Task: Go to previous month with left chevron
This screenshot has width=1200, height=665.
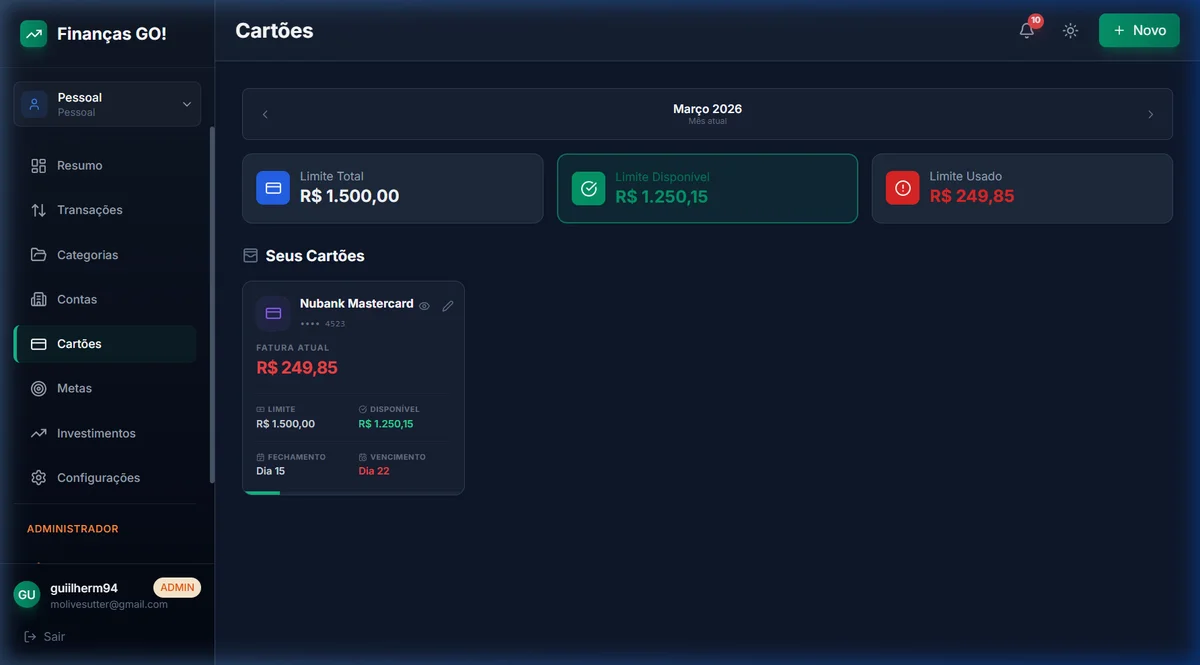Action: coord(265,114)
